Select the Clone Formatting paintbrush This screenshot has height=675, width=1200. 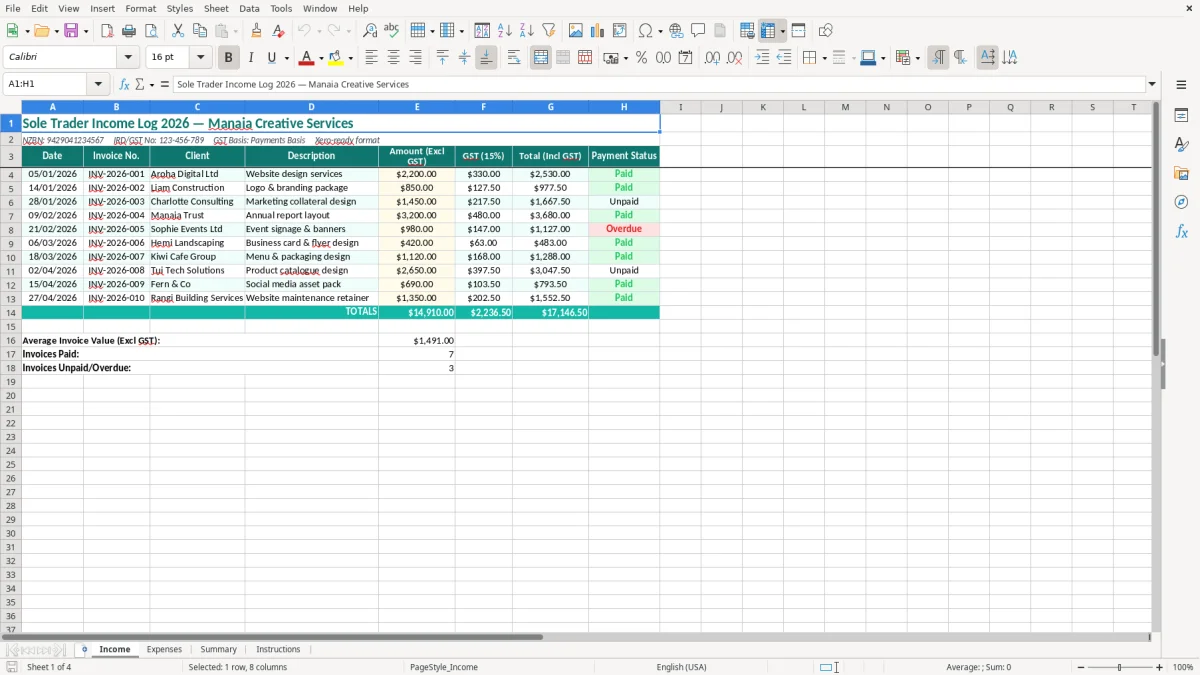(x=256, y=31)
